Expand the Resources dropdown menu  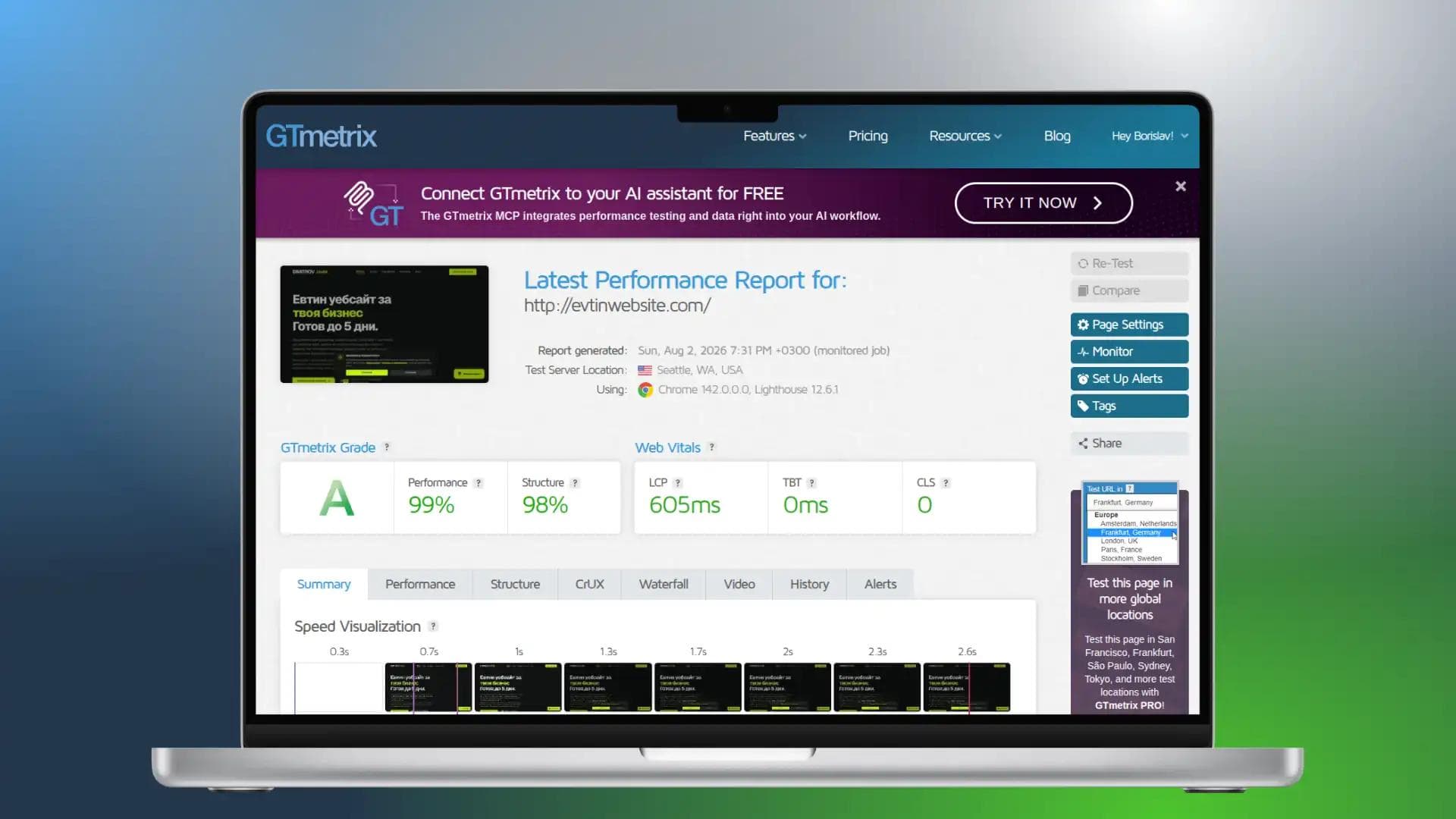(x=965, y=136)
